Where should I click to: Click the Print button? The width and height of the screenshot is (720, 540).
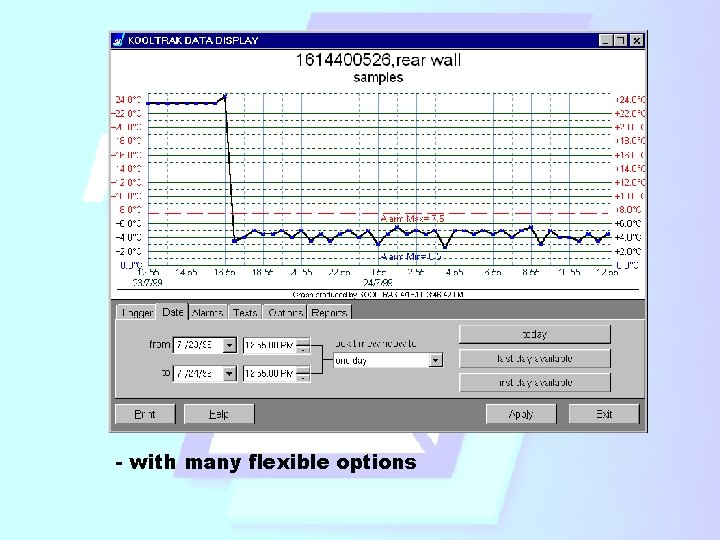pyautogui.click(x=145, y=414)
